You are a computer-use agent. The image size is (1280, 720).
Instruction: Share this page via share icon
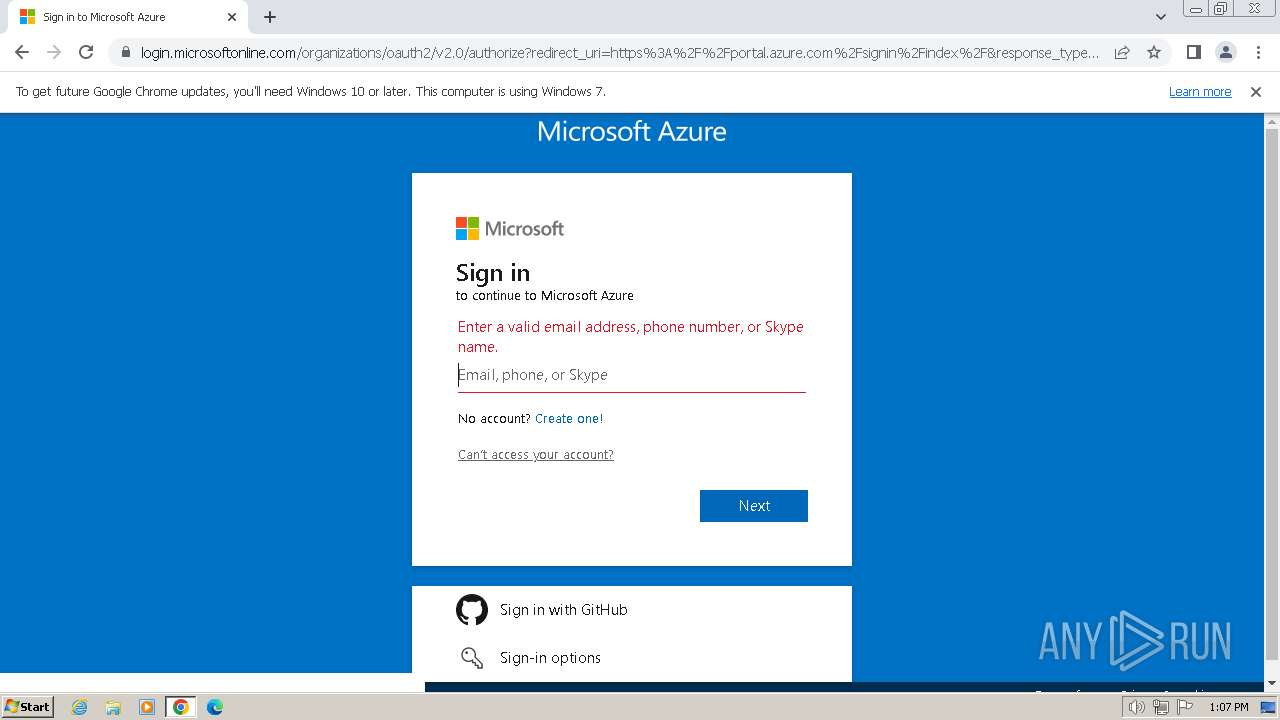pos(1122,52)
